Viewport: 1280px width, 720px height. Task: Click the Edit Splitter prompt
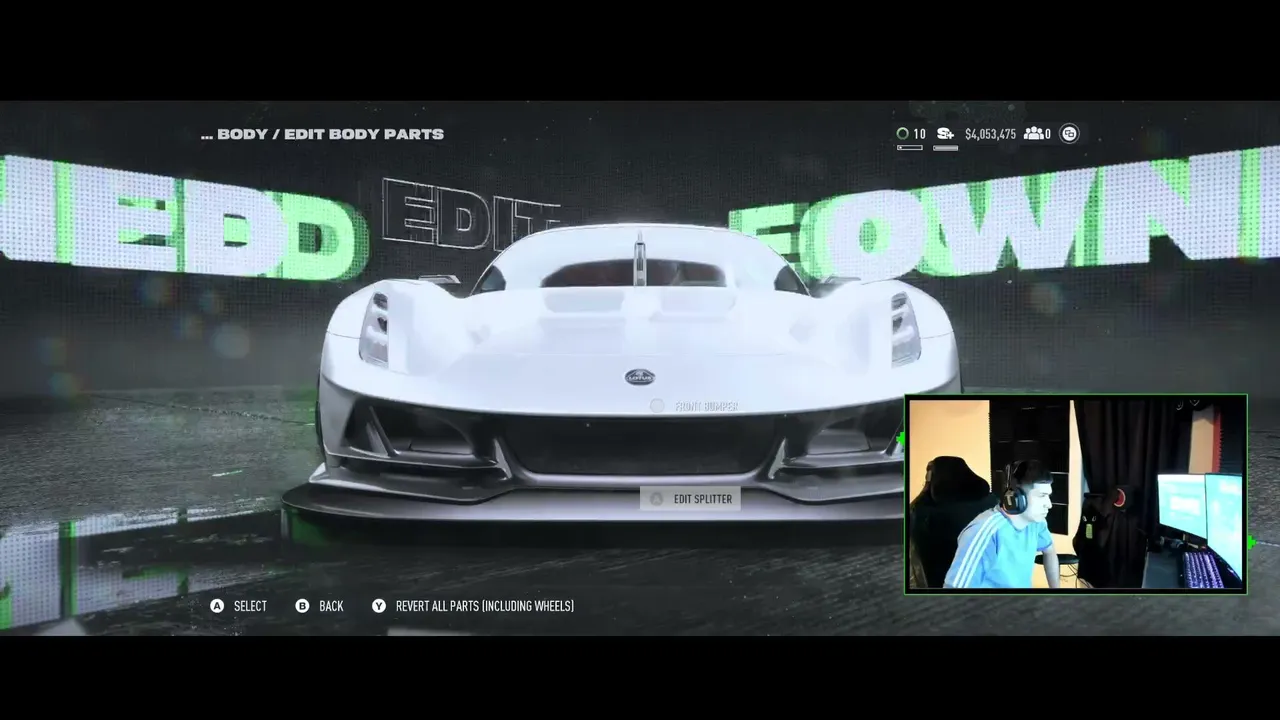[690, 498]
